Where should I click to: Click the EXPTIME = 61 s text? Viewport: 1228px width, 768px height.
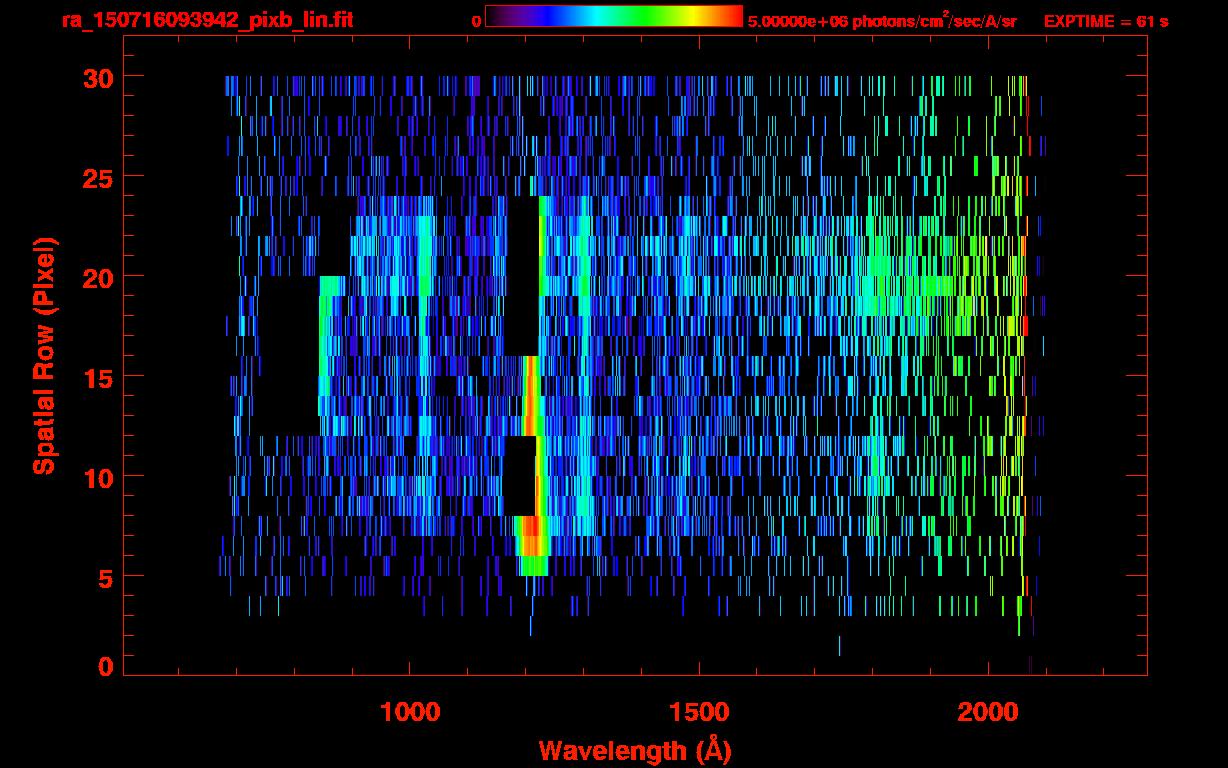1107,21
